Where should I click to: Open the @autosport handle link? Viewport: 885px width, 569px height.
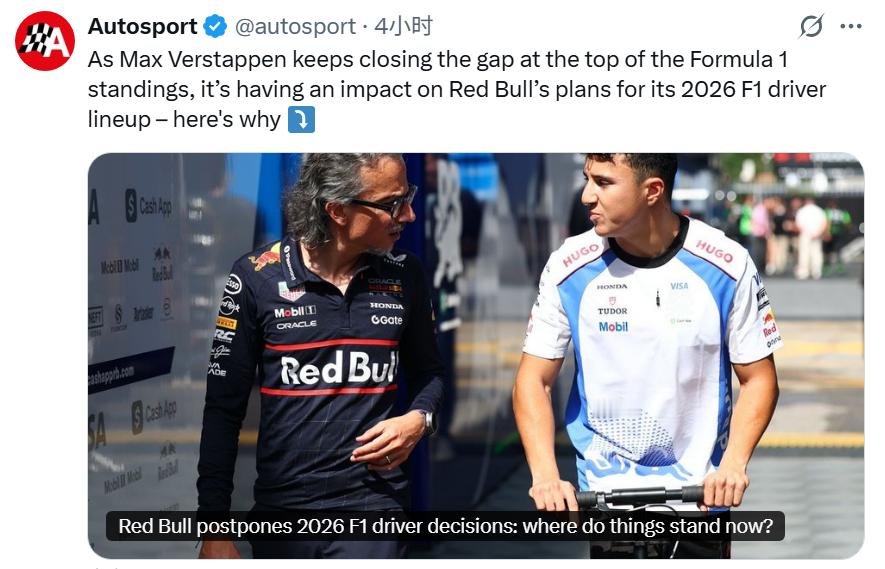click(x=295, y=26)
